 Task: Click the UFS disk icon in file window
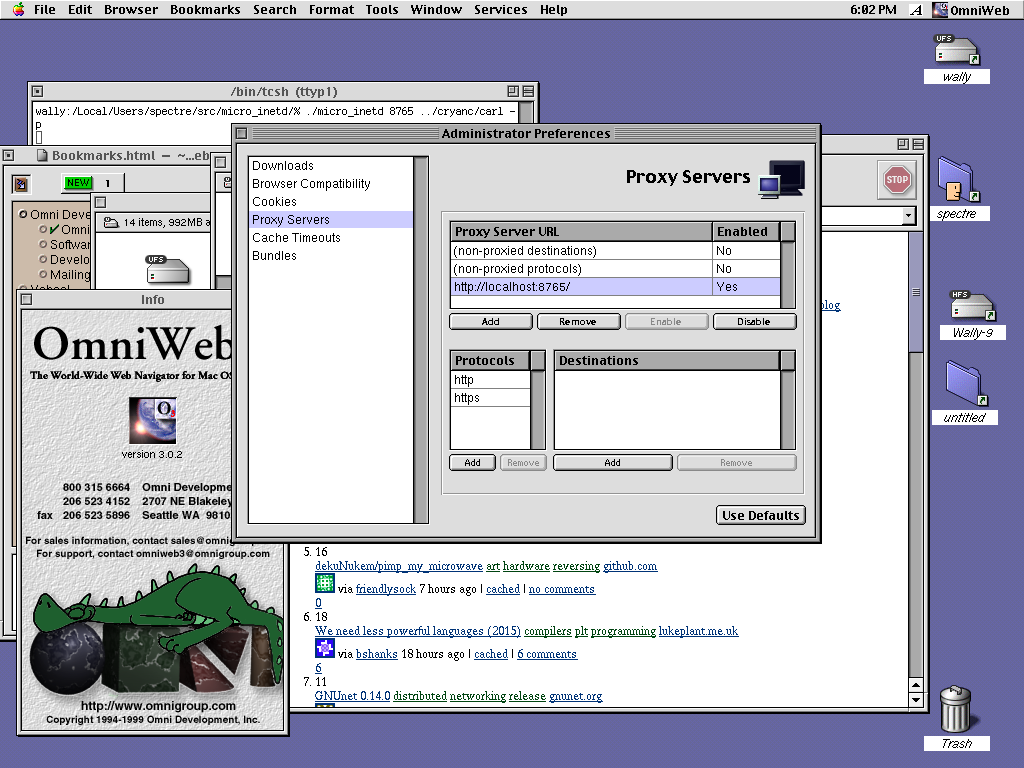pyautogui.click(x=167, y=269)
